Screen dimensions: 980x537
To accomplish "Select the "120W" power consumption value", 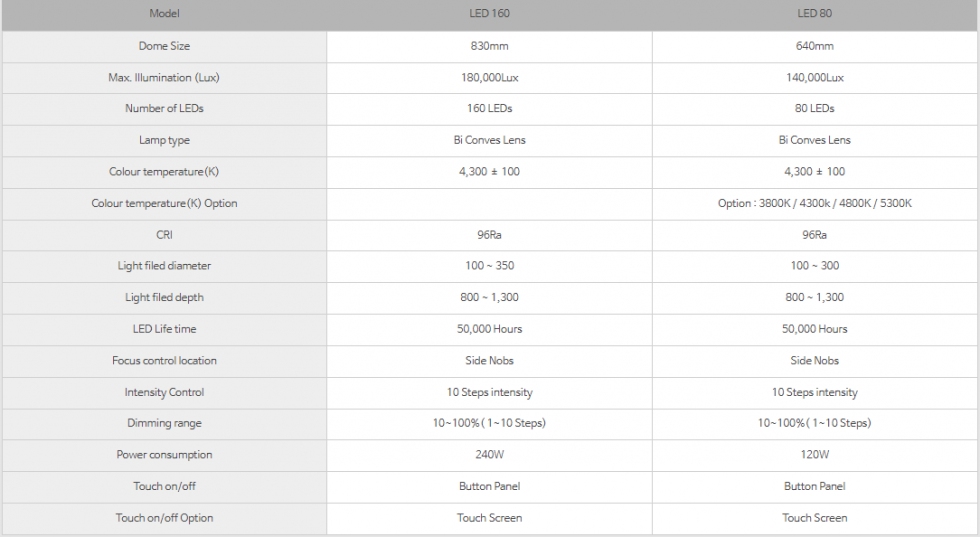I will tap(814, 455).
